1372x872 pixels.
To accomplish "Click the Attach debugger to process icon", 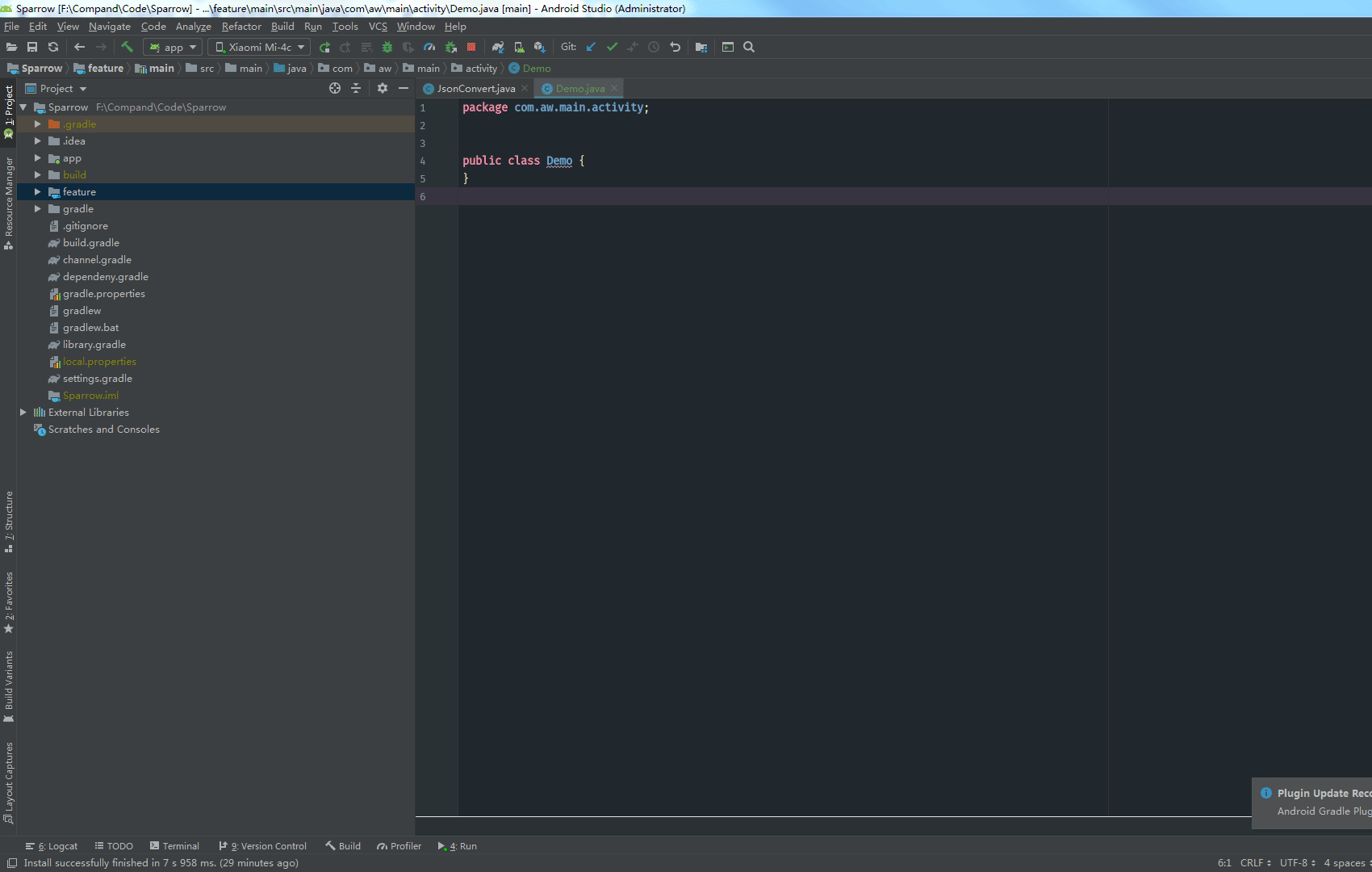I will pyautogui.click(x=451, y=47).
